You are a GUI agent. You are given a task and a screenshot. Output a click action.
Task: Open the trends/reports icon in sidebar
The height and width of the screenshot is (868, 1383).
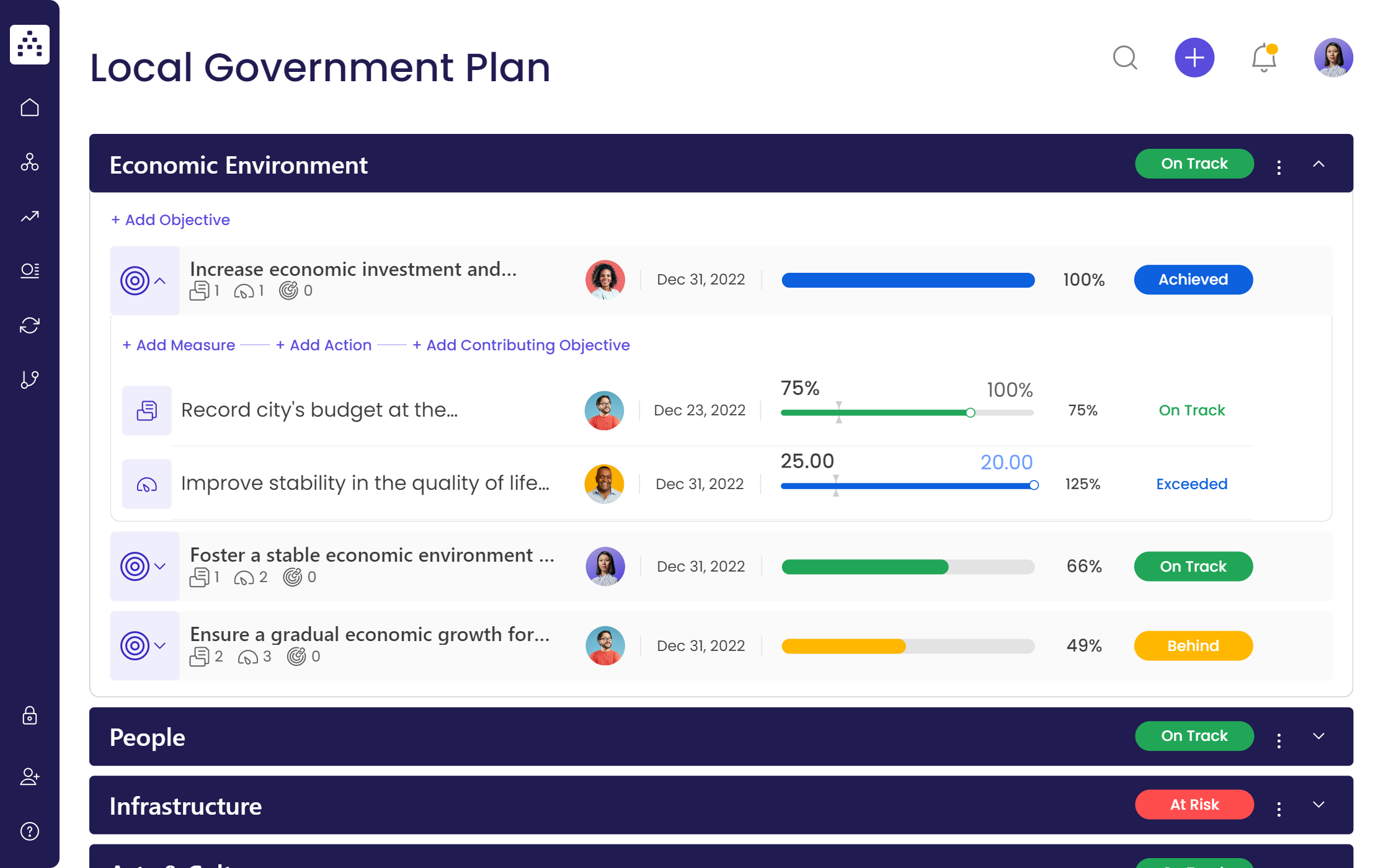(x=30, y=216)
